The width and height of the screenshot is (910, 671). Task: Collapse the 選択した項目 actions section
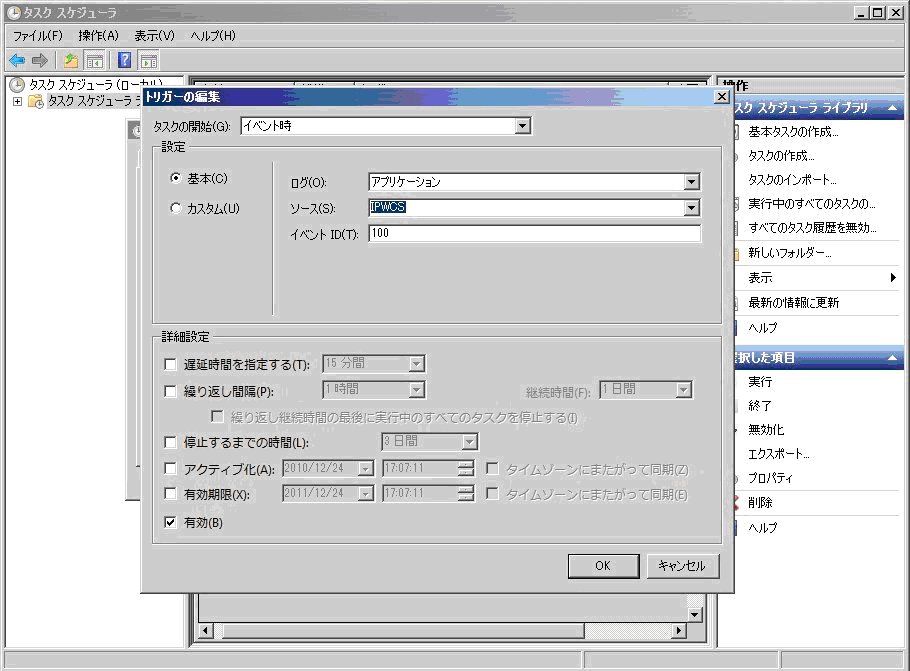892,358
